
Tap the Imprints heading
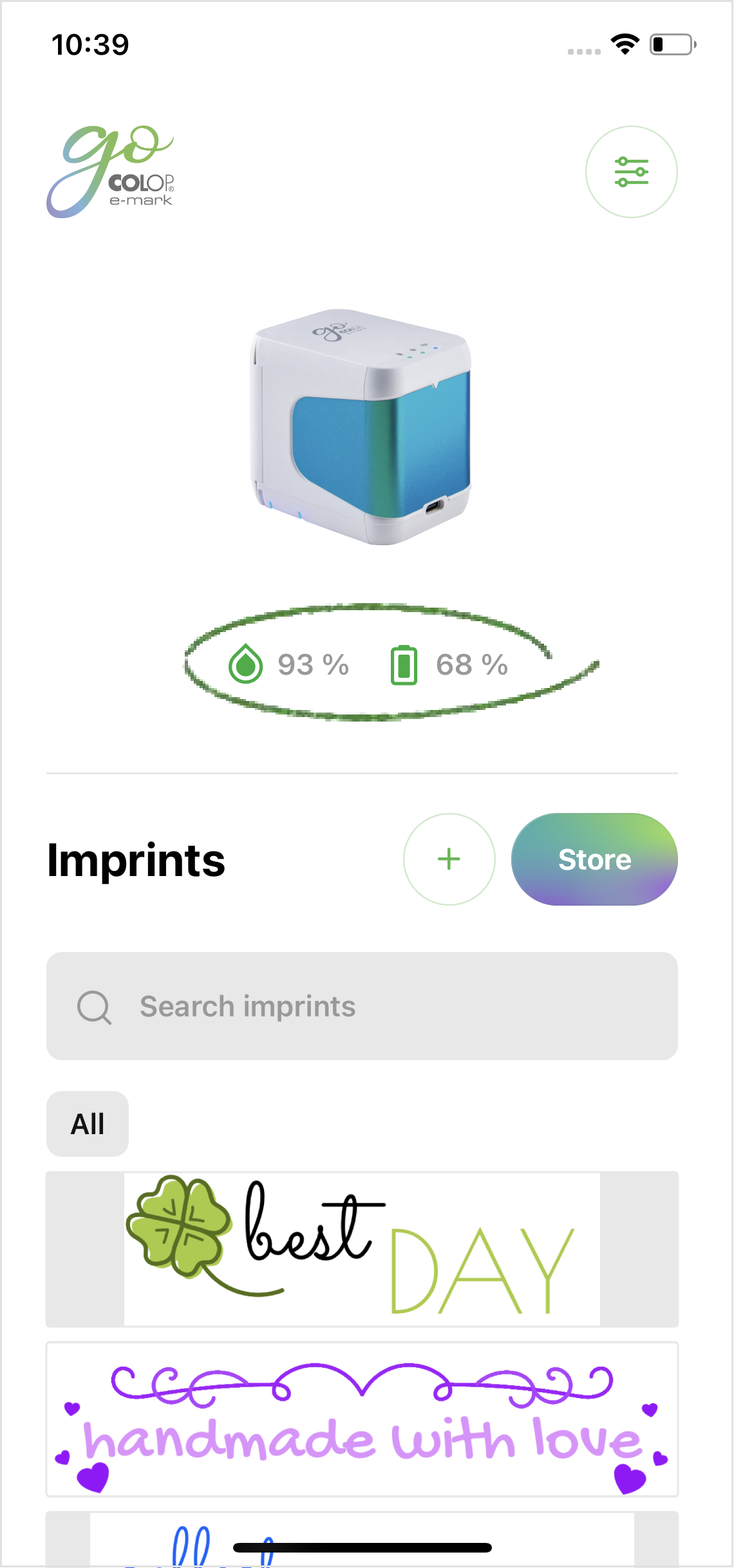click(136, 861)
